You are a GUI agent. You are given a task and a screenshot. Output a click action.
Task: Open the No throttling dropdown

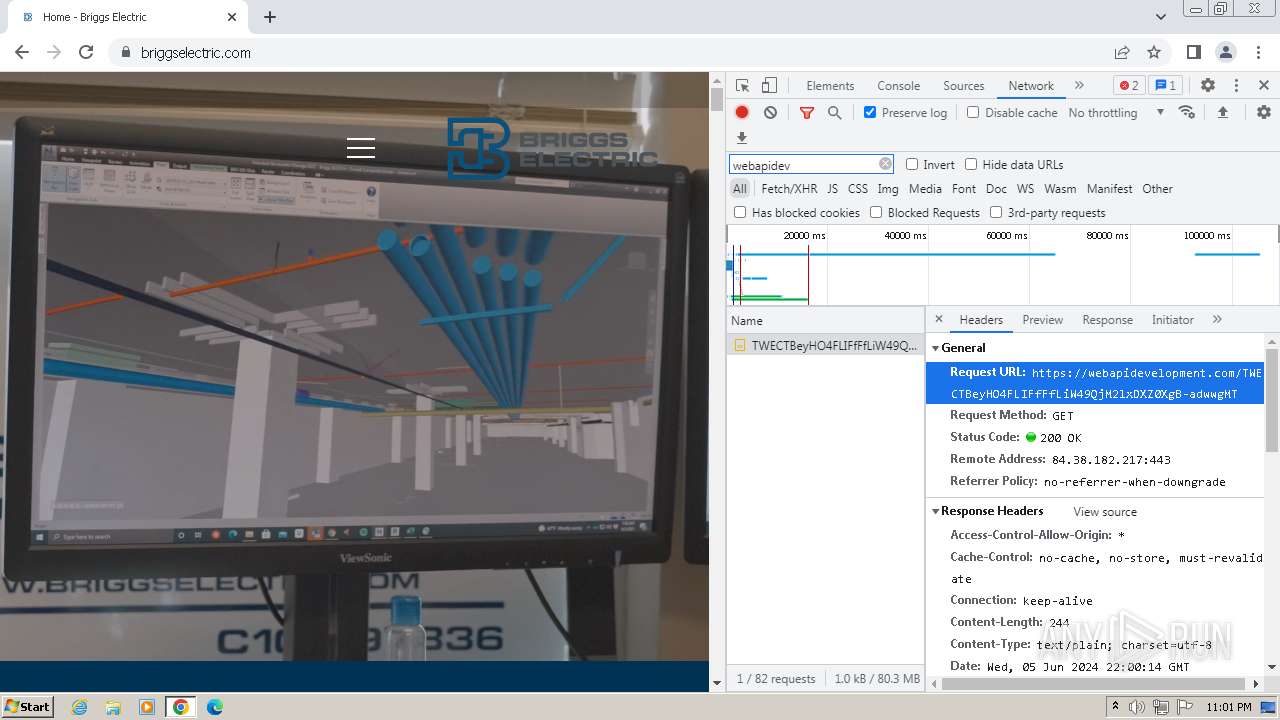point(1116,113)
